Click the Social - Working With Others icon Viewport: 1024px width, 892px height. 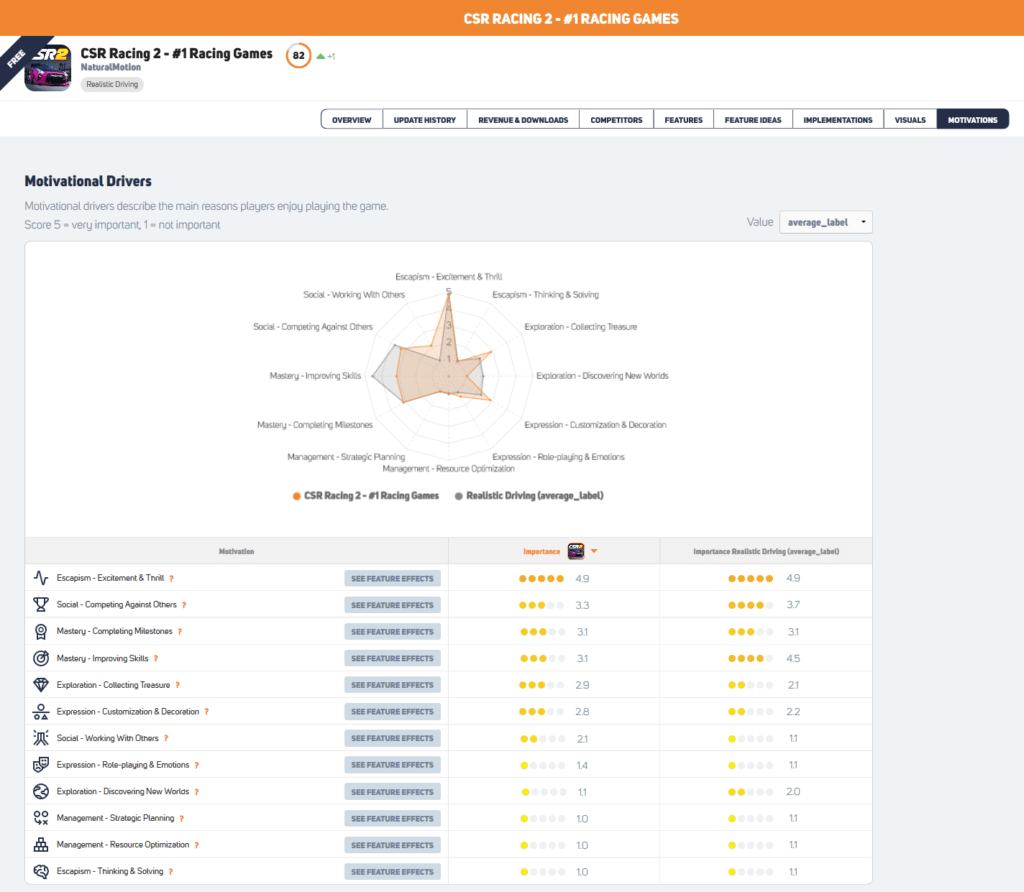(40, 738)
